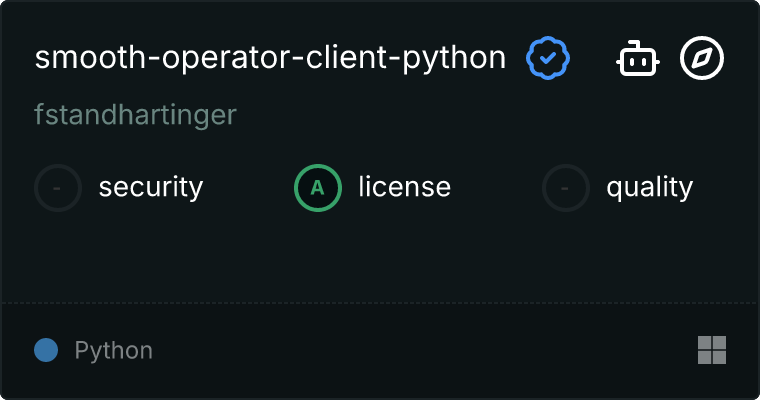Viewport: 760px width, 400px height.
Task: Click the empty card body below the ratings
Action: [x=380, y=255]
